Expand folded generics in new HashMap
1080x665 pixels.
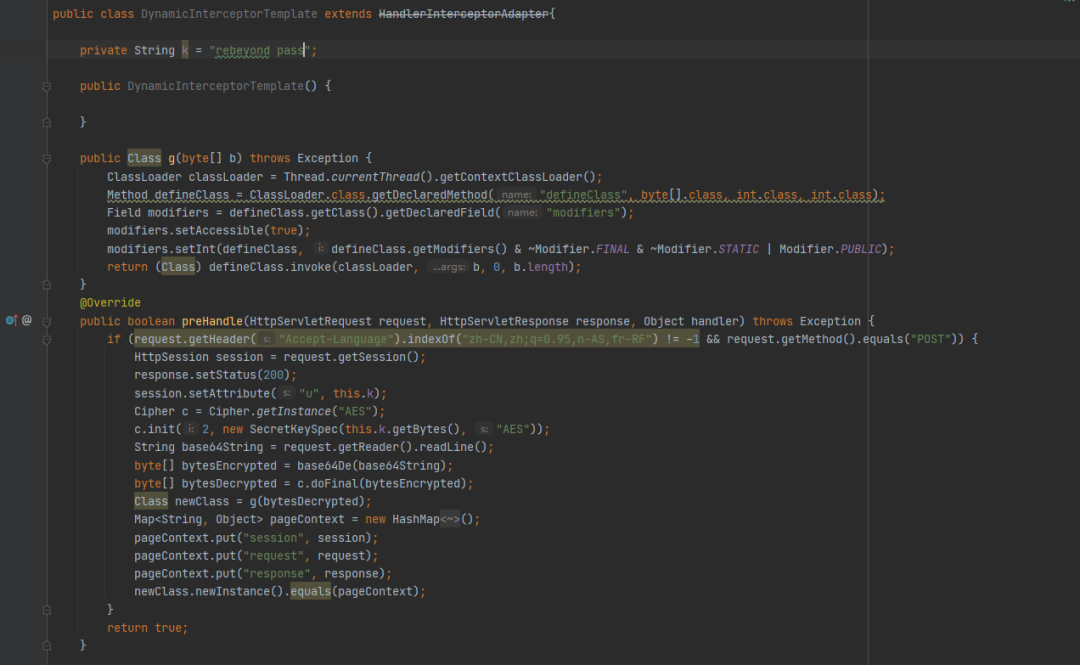[450, 520]
